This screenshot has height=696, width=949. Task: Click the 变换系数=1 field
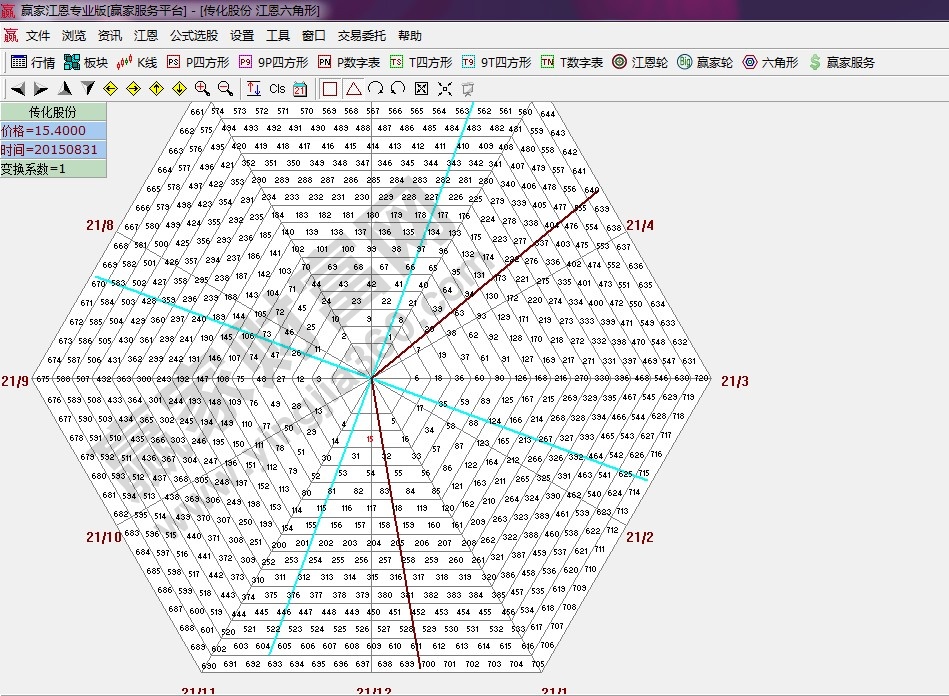tap(53, 169)
